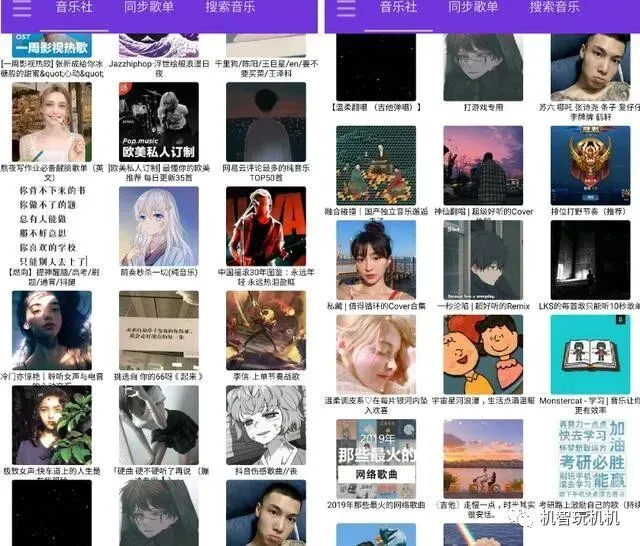Click the 一秒沦陷 超好听的Remix title text
Image resolution: width=640 pixels, height=546 pixels.
coord(483,306)
